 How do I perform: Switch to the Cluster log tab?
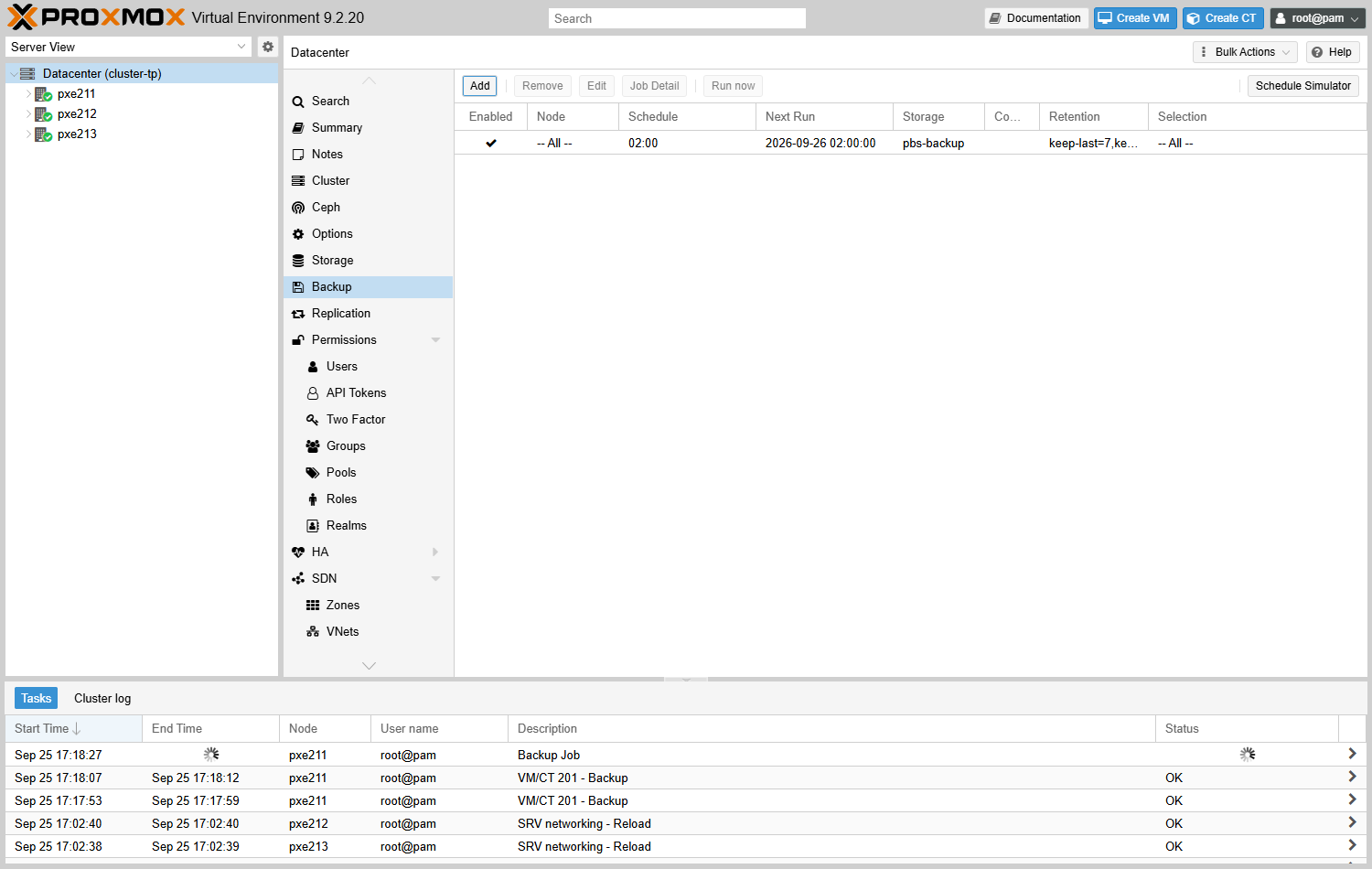click(102, 698)
